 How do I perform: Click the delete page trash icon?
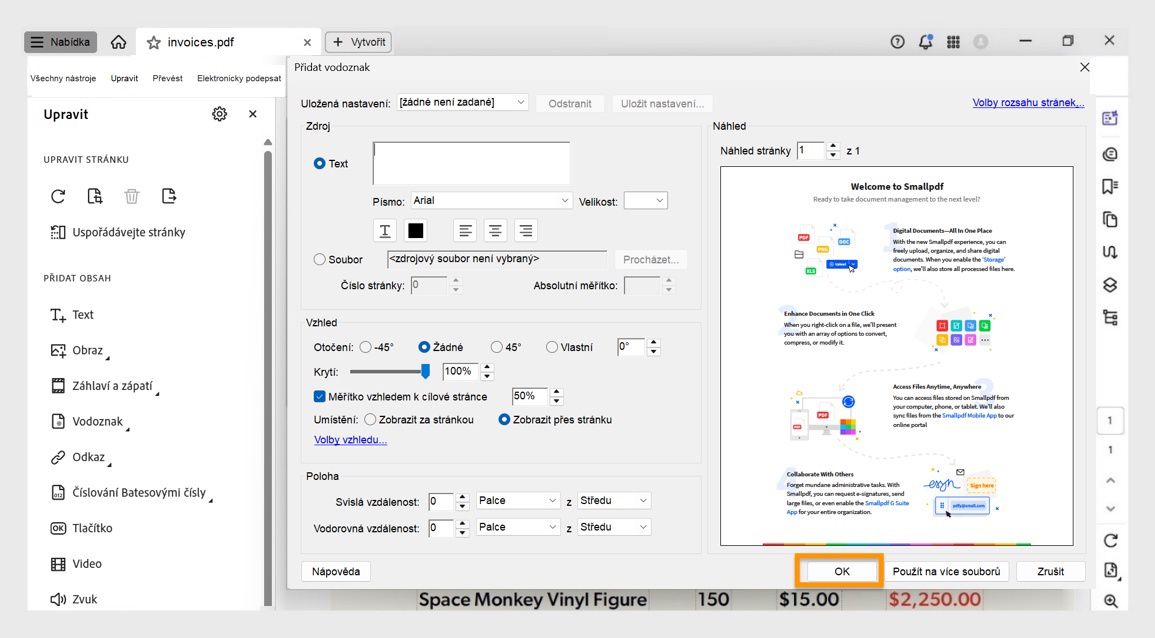[x=132, y=196]
